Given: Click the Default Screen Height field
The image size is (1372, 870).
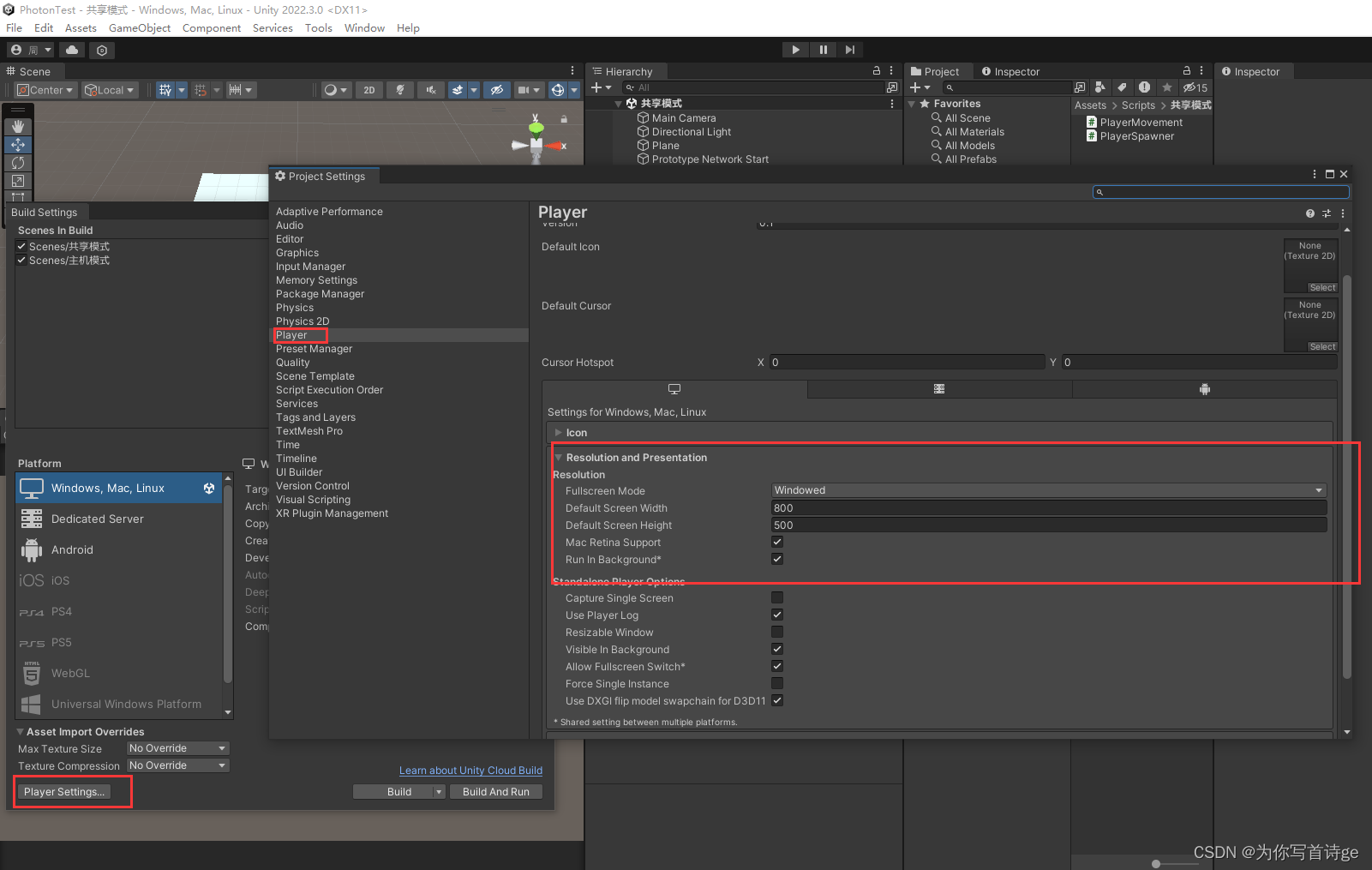Looking at the screenshot, I should click(1049, 525).
